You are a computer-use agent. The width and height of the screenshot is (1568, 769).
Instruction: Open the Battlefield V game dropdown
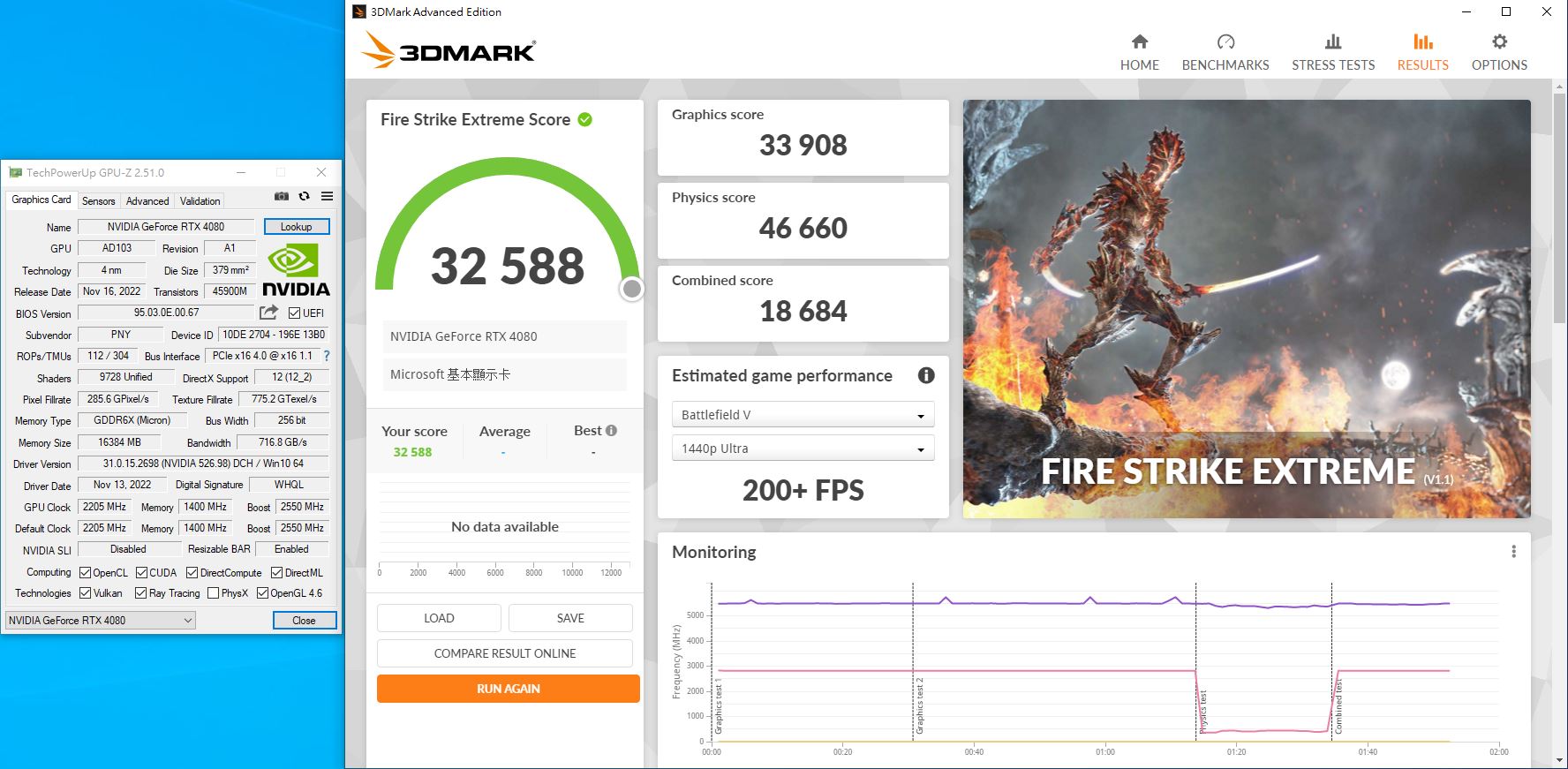tap(803, 415)
